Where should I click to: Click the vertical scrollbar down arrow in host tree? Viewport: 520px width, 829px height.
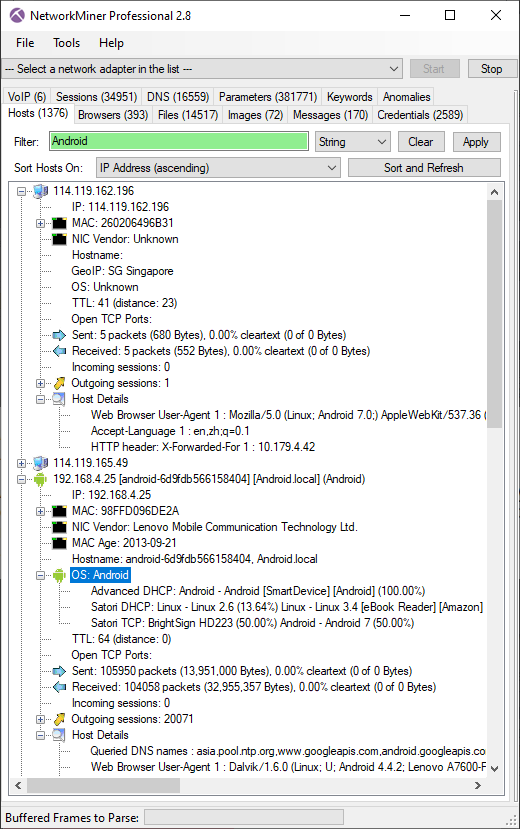tap(495, 768)
